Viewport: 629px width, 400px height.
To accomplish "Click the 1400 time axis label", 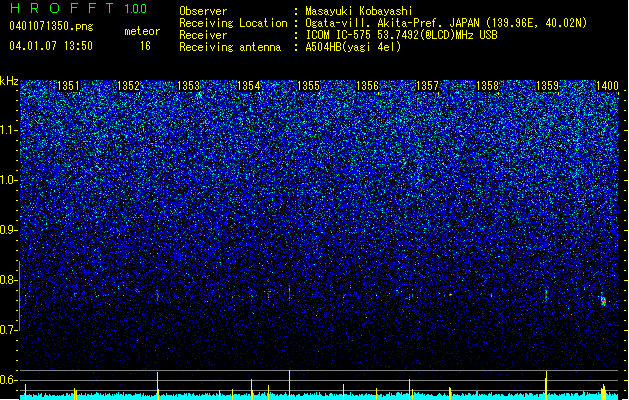I will [607, 86].
